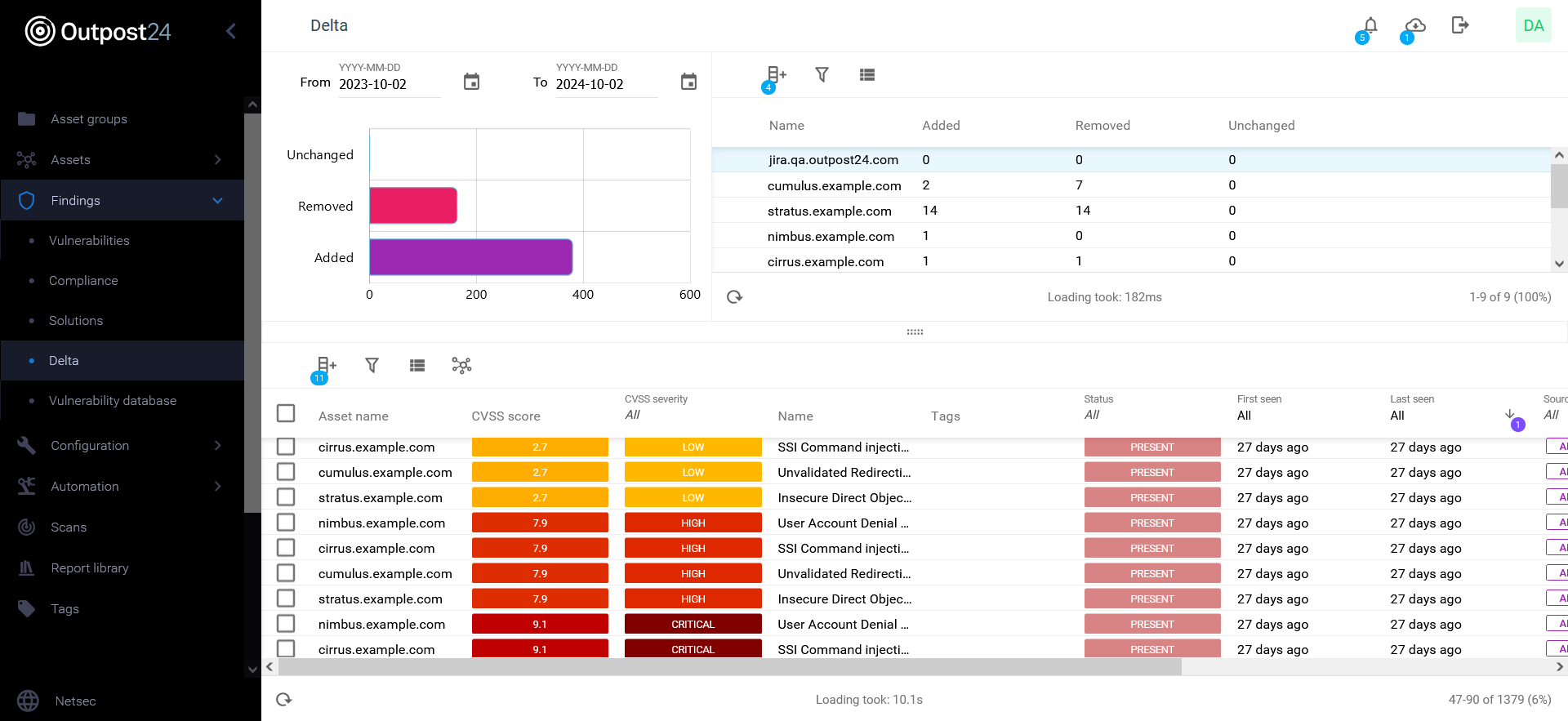The width and height of the screenshot is (1568, 721).
Task: Refresh the lower findings table
Action: point(283,700)
